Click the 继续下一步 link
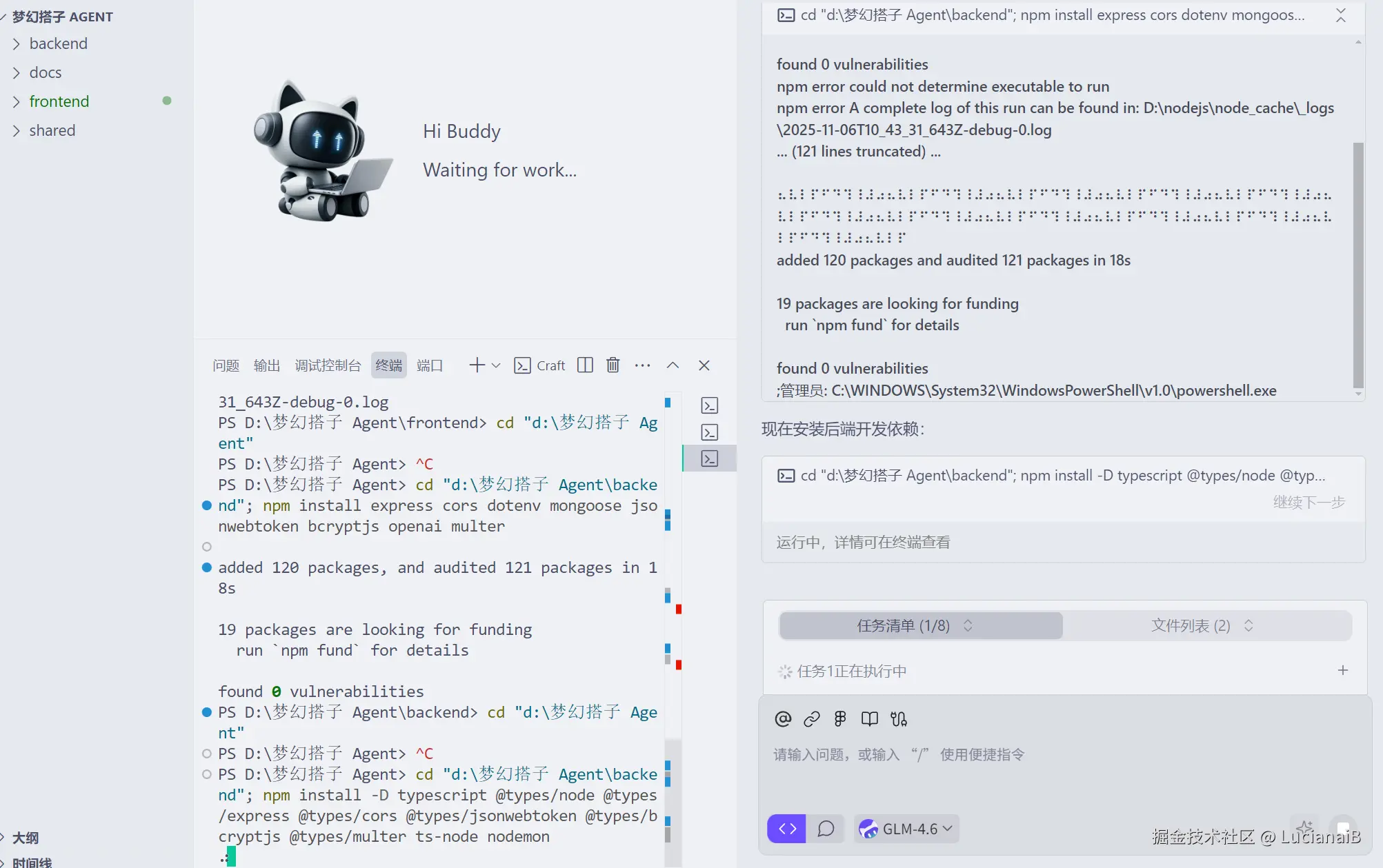 (x=1309, y=502)
